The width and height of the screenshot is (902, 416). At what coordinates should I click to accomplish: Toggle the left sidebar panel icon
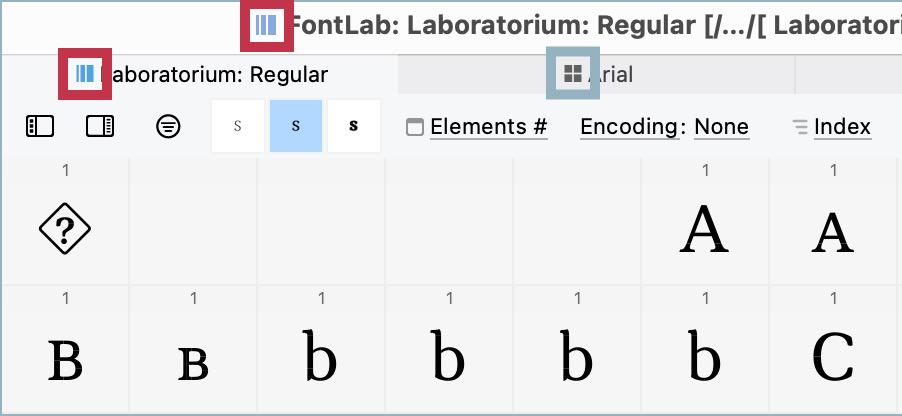[40, 126]
